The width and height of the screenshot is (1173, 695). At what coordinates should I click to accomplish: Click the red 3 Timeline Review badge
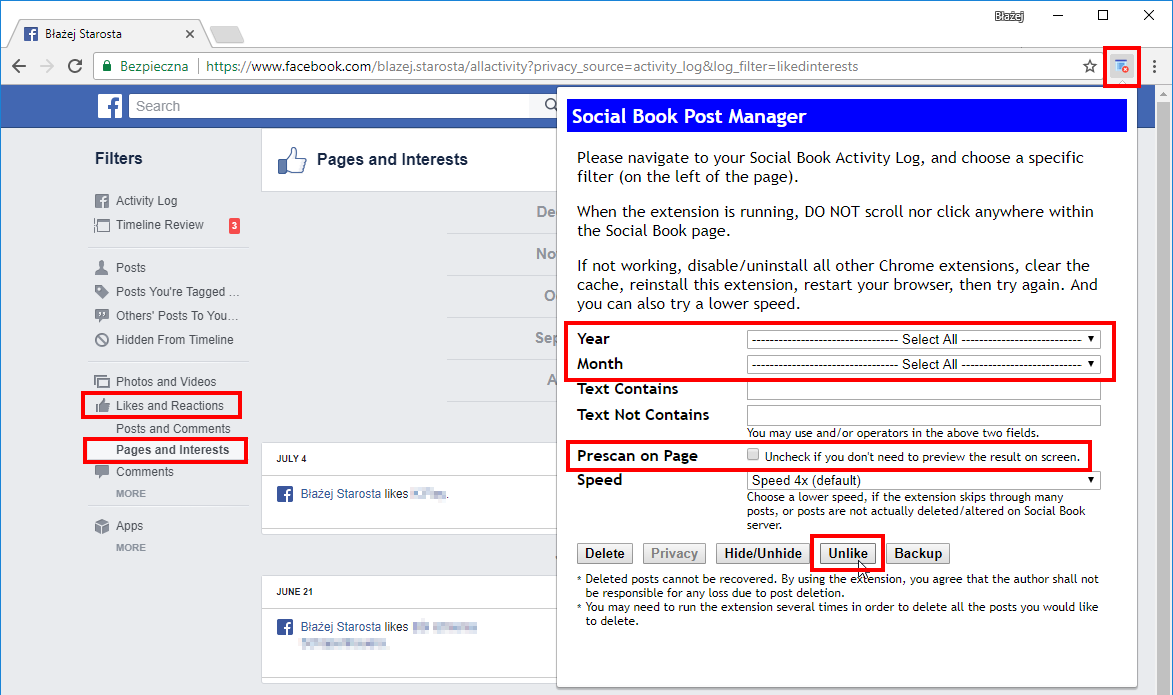[x=234, y=225]
